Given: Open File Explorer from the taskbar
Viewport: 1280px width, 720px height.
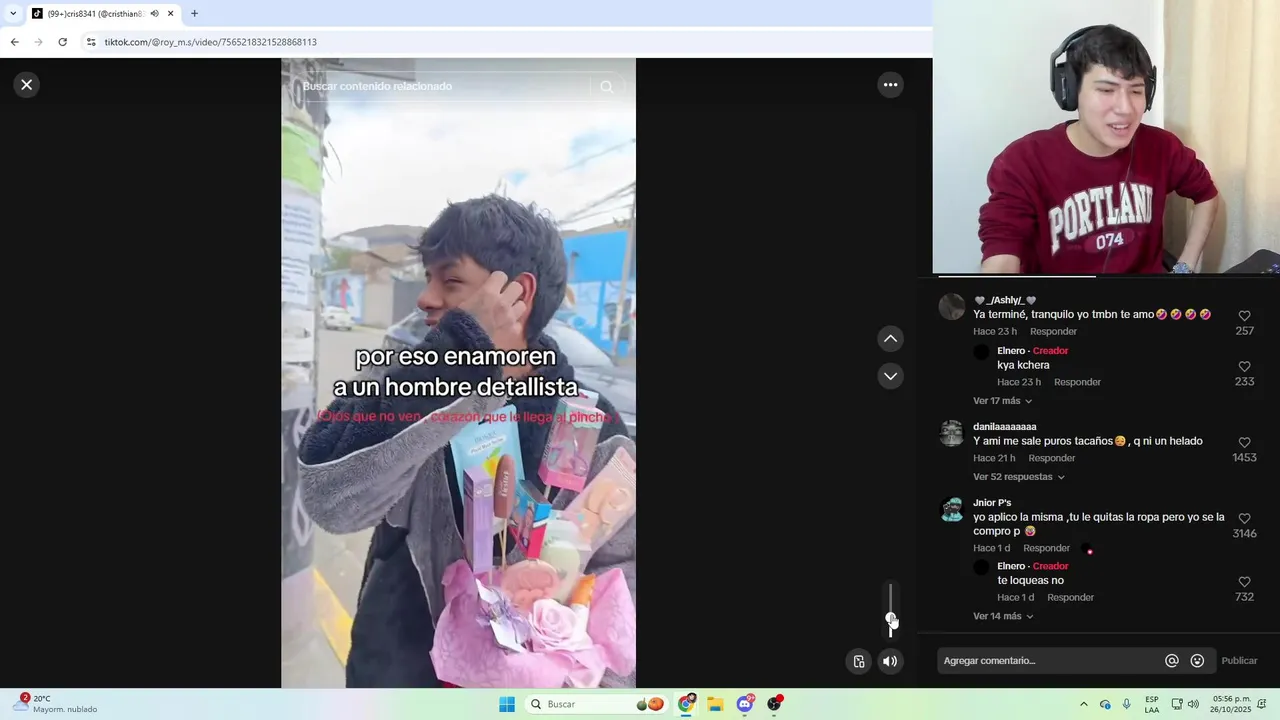Looking at the screenshot, I should tap(715, 704).
